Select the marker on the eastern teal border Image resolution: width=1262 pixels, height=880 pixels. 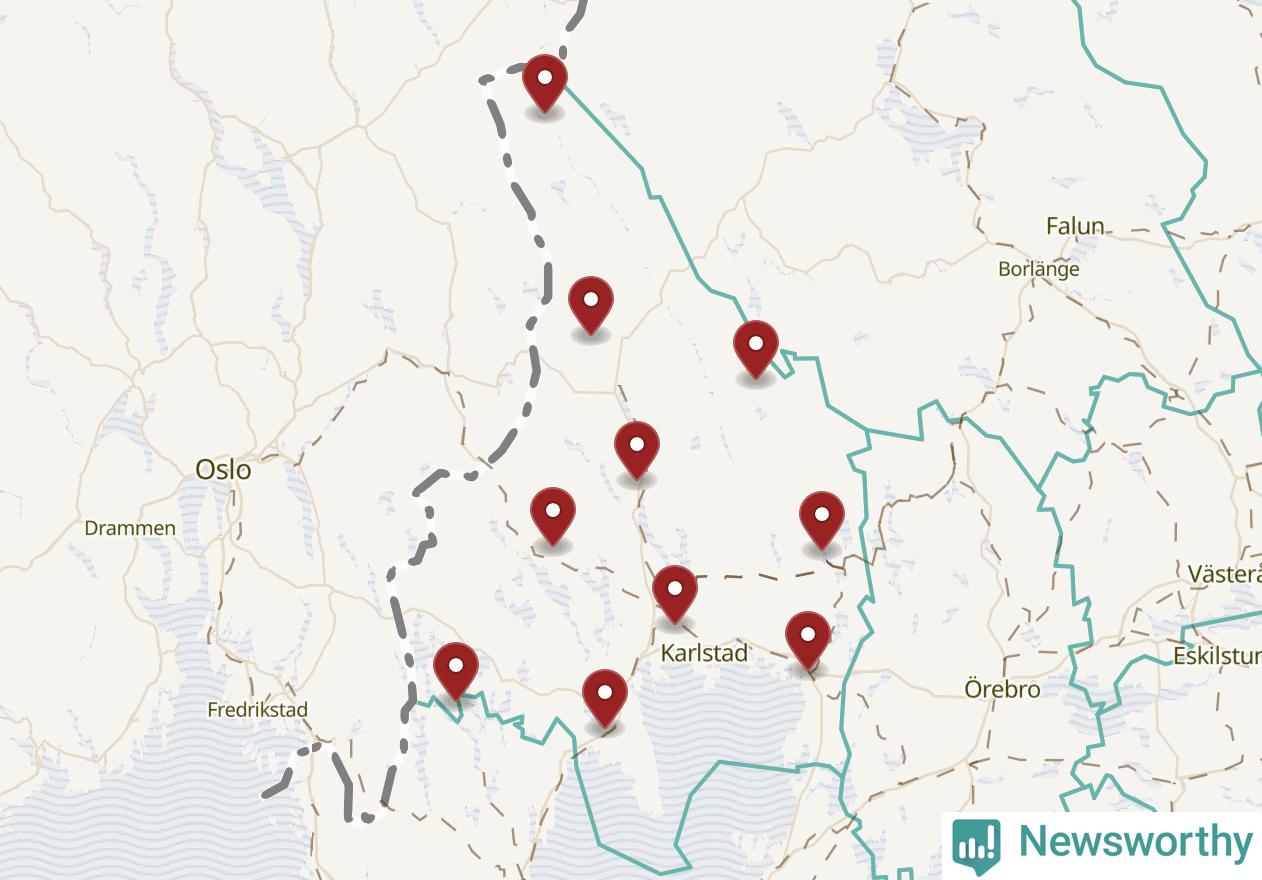756,350
